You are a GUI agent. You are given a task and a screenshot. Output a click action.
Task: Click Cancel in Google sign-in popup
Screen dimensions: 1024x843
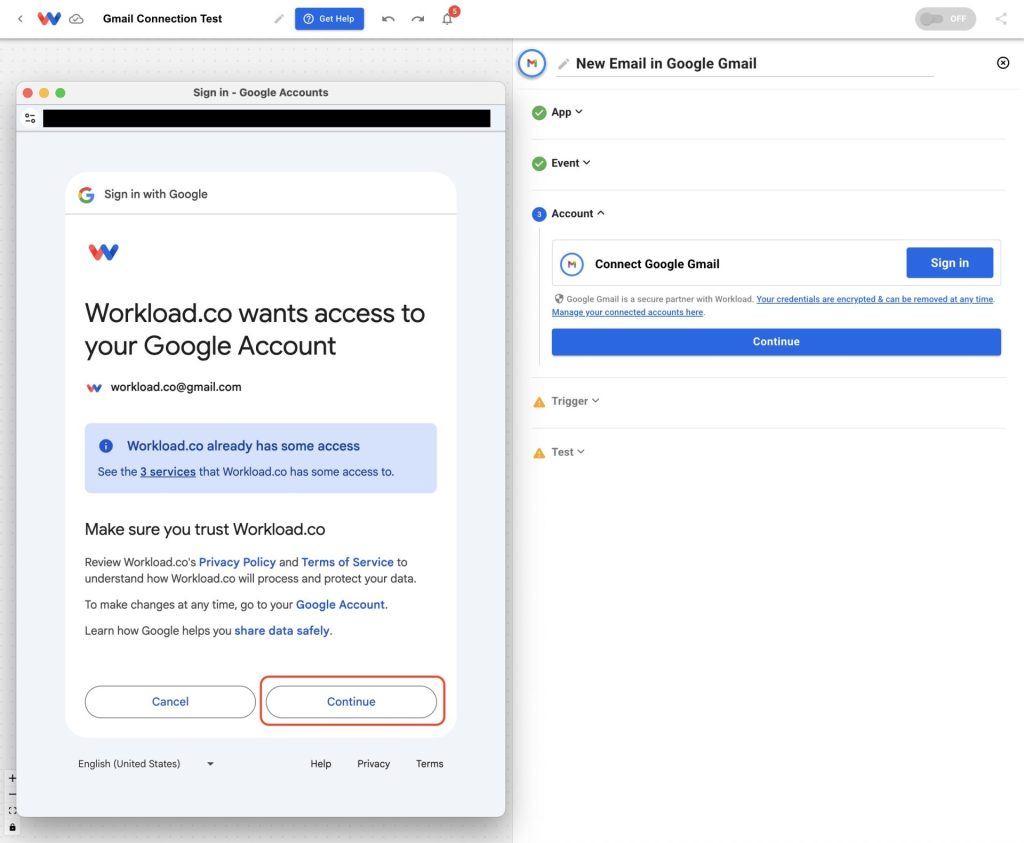pos(170,701)
